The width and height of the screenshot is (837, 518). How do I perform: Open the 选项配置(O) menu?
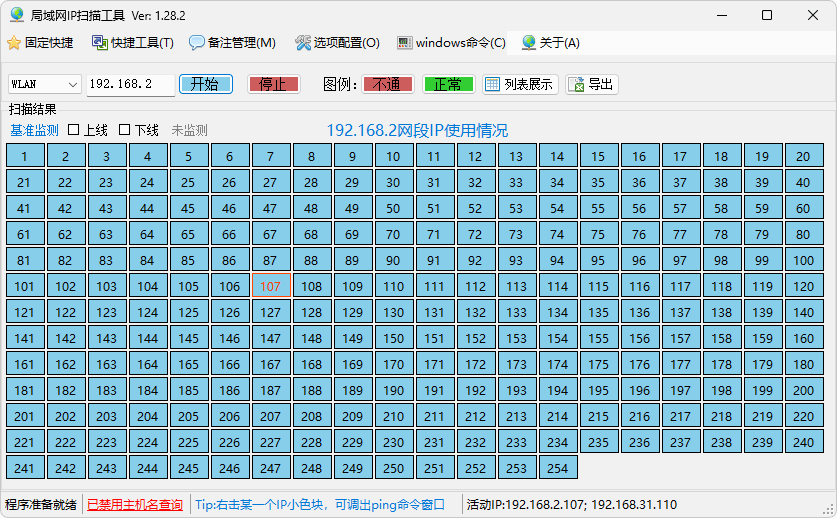click(x=346, y=43)
